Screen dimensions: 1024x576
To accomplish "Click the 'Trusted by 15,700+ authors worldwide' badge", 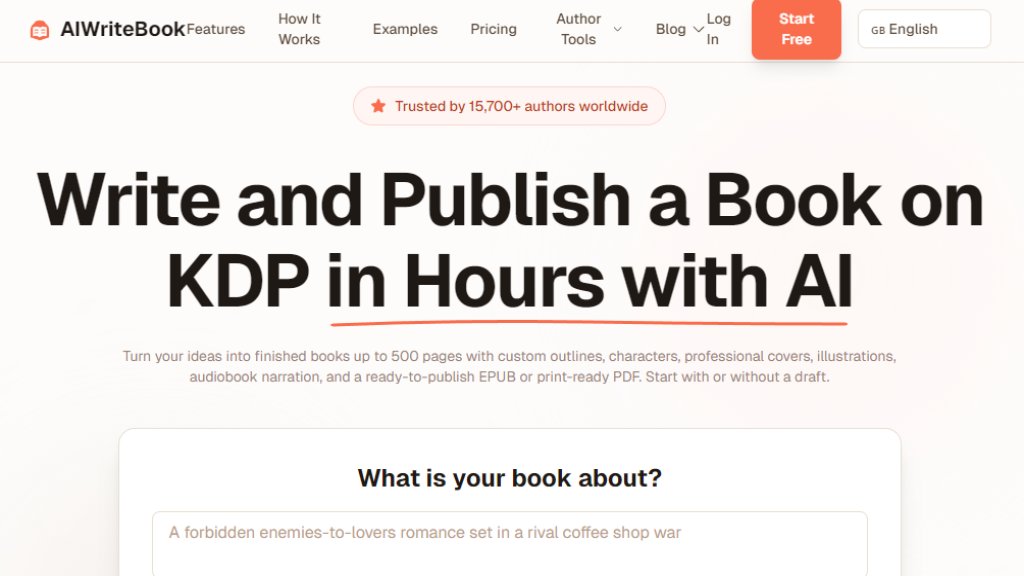I will point(509,106).
